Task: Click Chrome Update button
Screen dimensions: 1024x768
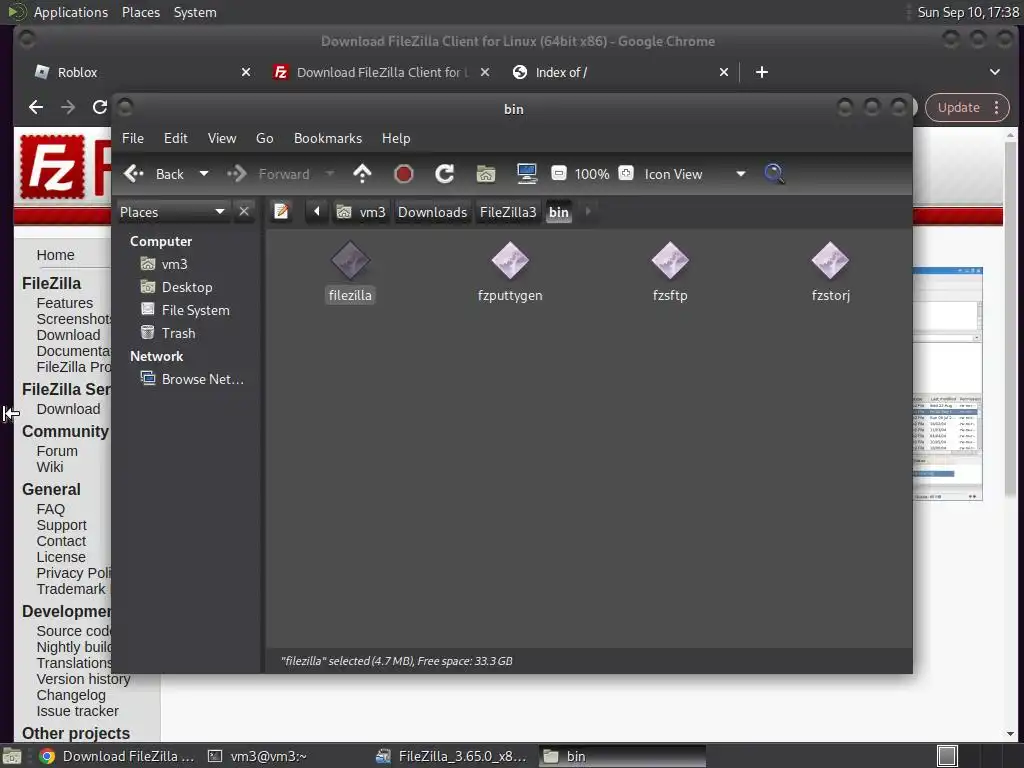Action: click(x=958, y=107)
